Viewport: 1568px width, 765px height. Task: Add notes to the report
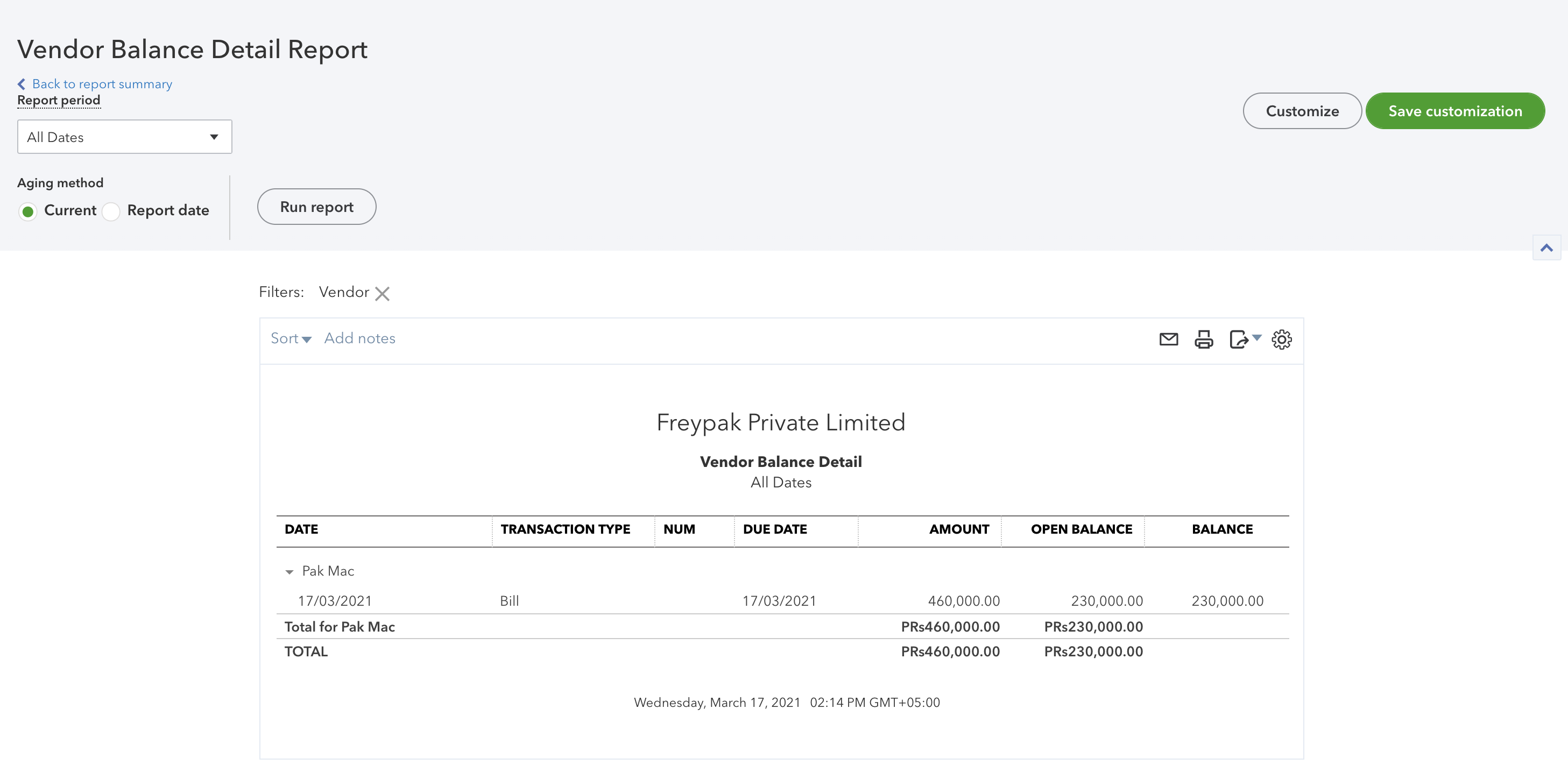(359, 338)
